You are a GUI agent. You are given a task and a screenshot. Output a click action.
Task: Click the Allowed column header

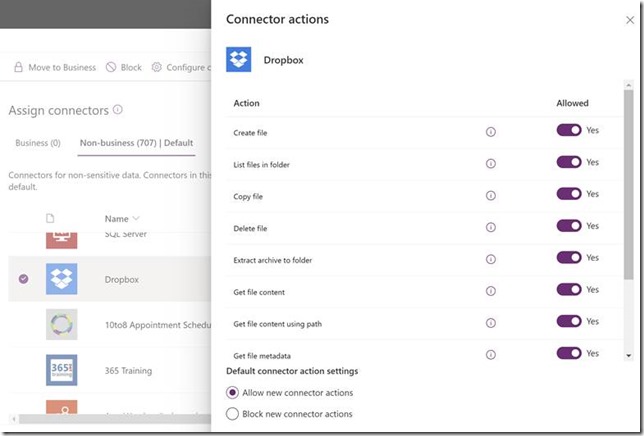point(572,103)
